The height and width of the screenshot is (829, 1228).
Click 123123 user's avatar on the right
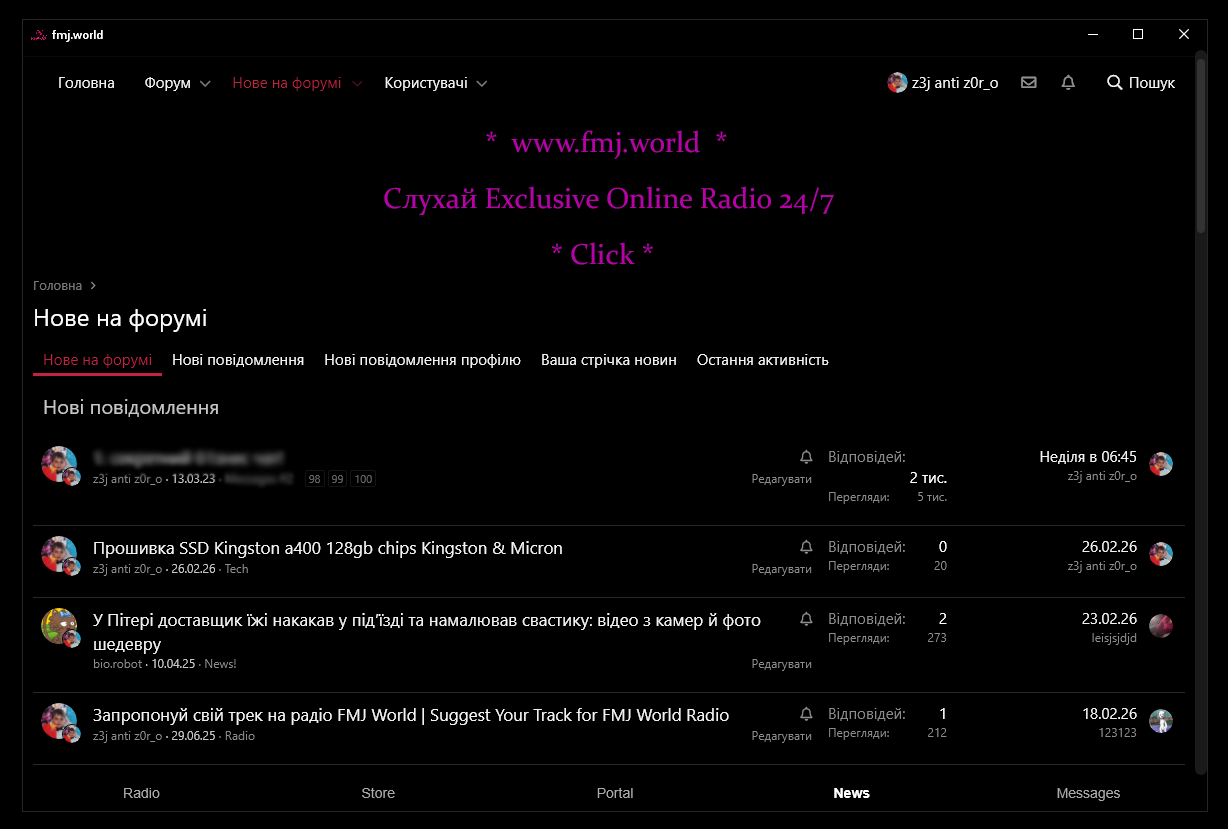click(x=1160, y=721)
